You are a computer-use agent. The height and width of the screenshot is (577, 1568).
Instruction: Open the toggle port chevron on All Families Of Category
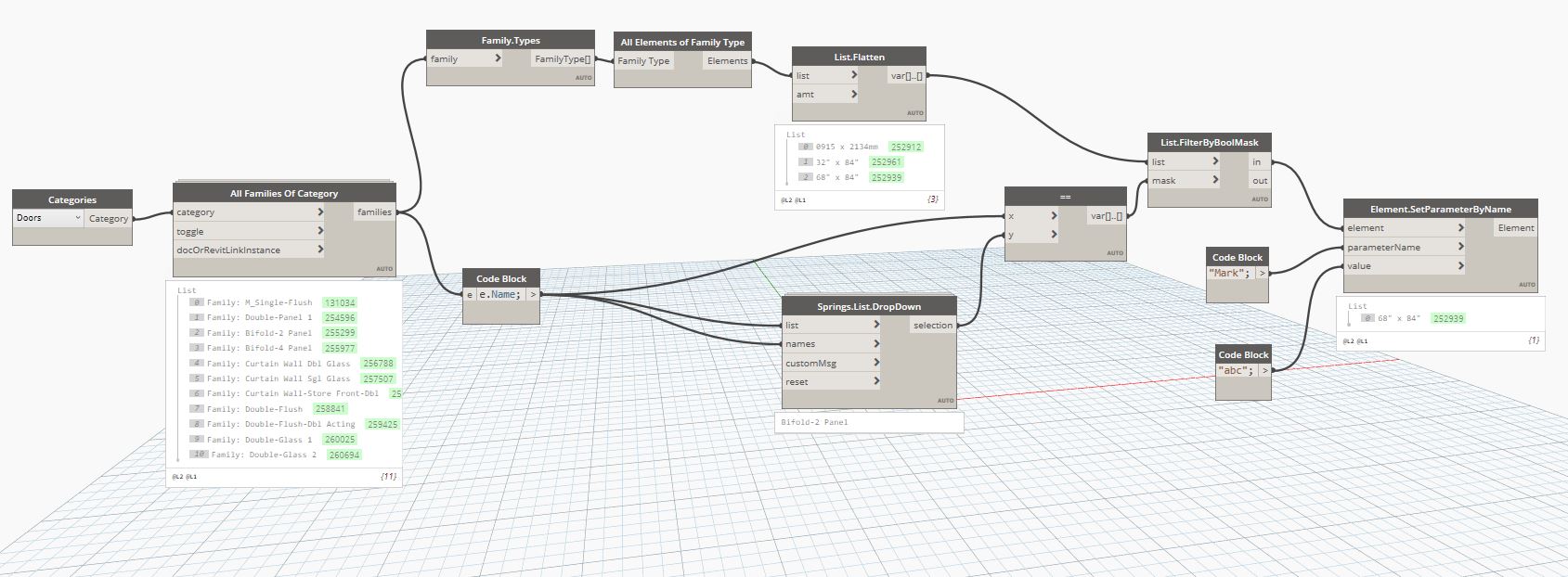[x=320, y=231]
